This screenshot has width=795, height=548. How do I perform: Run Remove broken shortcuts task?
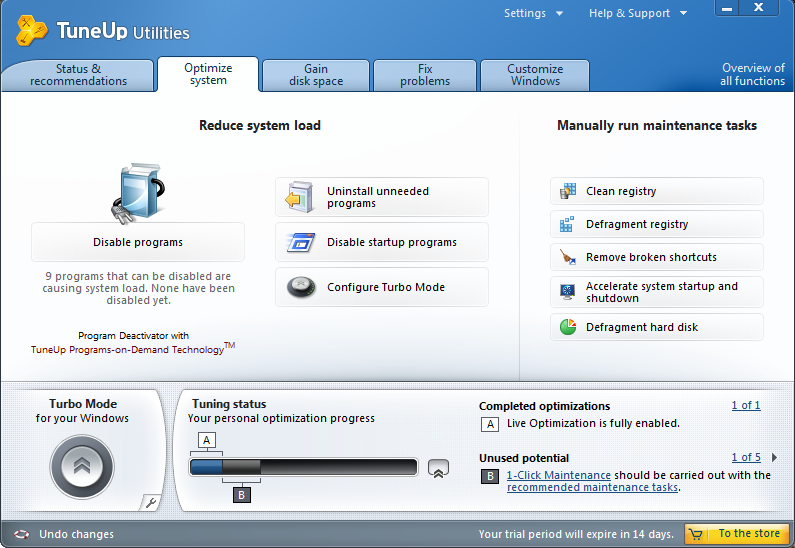657,257
